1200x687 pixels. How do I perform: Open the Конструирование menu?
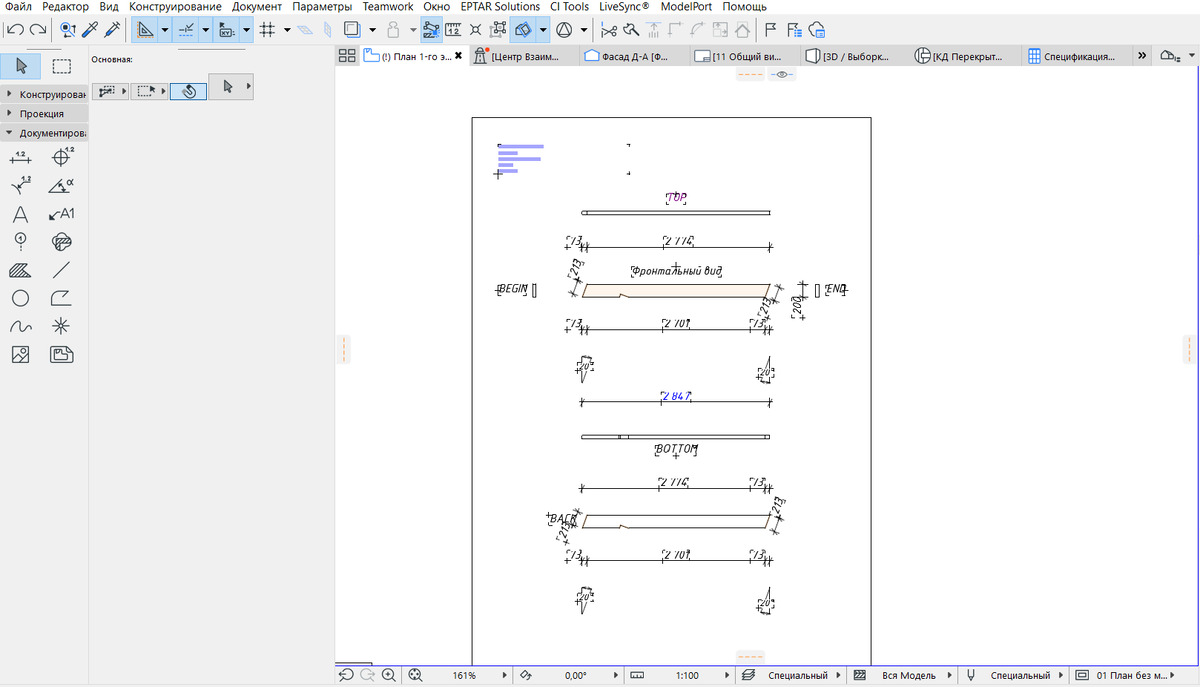coord(175,7)
